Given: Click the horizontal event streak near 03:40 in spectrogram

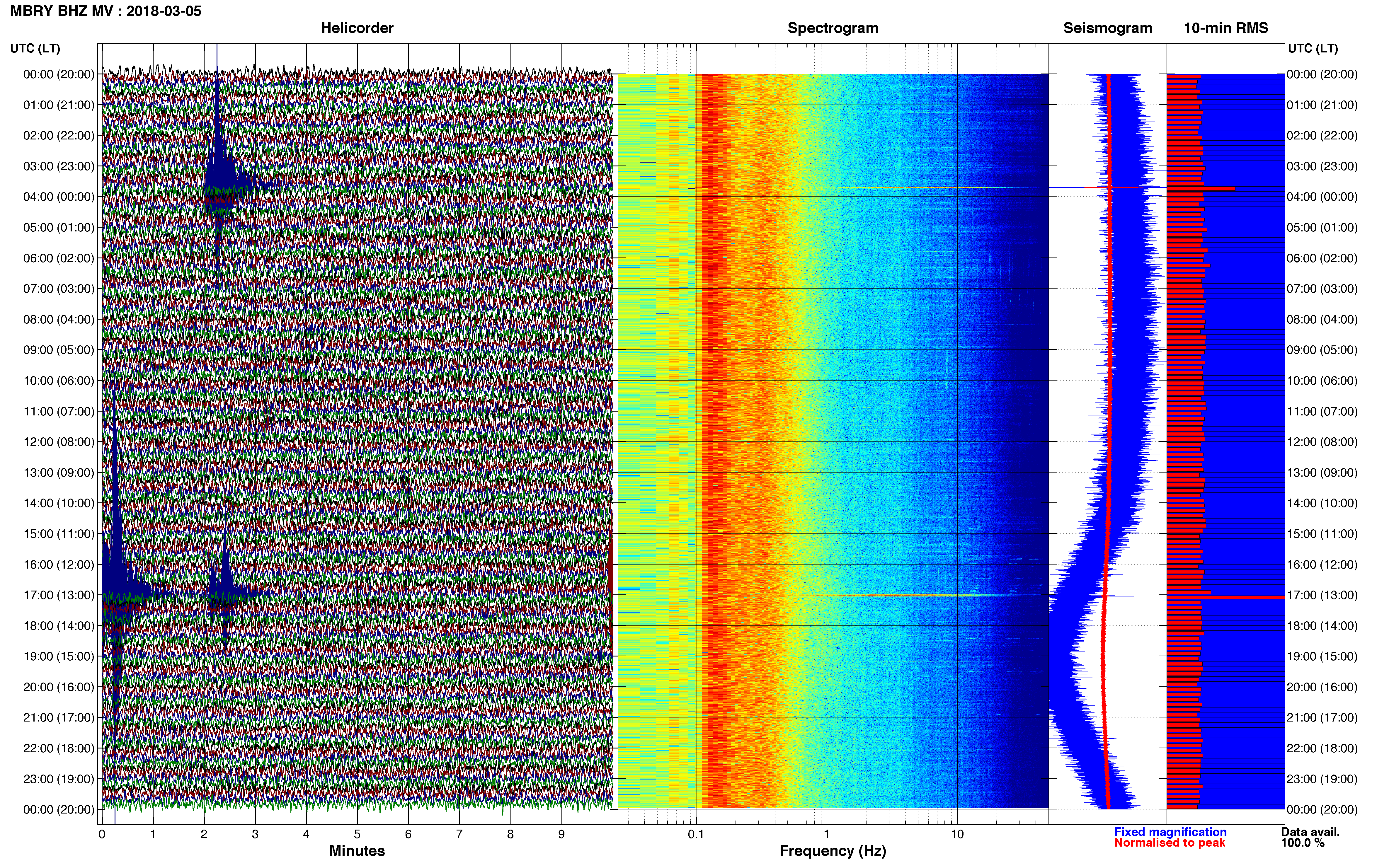Looking at the screenshot, I should click(x=930, y=188).
